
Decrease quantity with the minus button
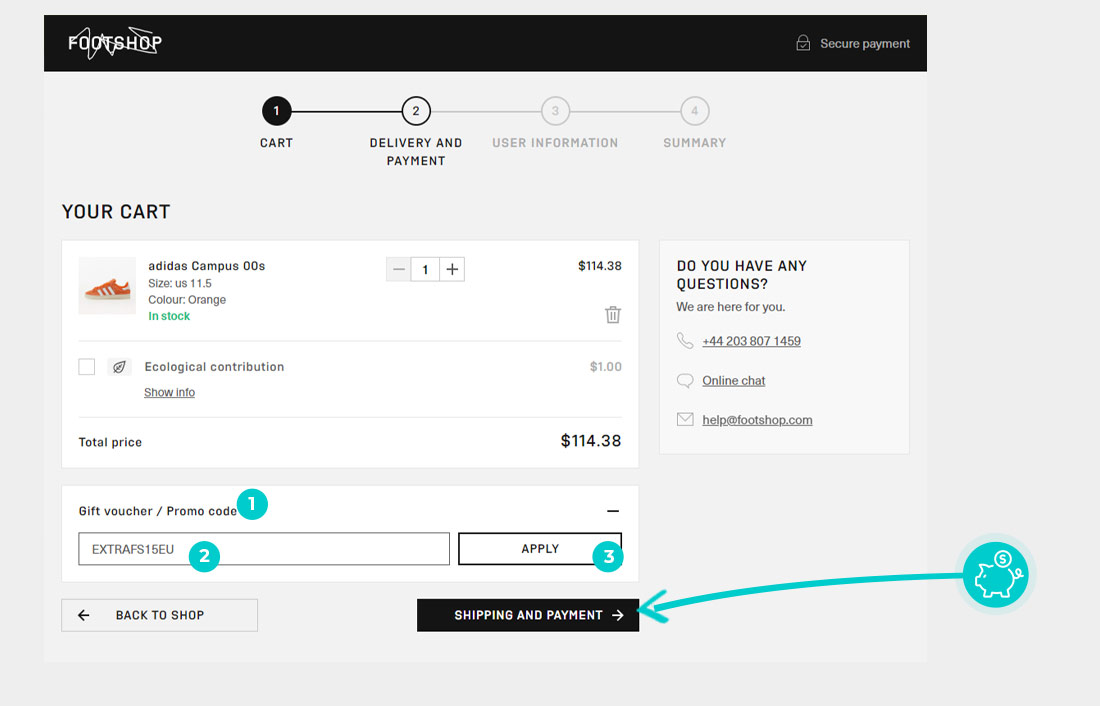399,269
